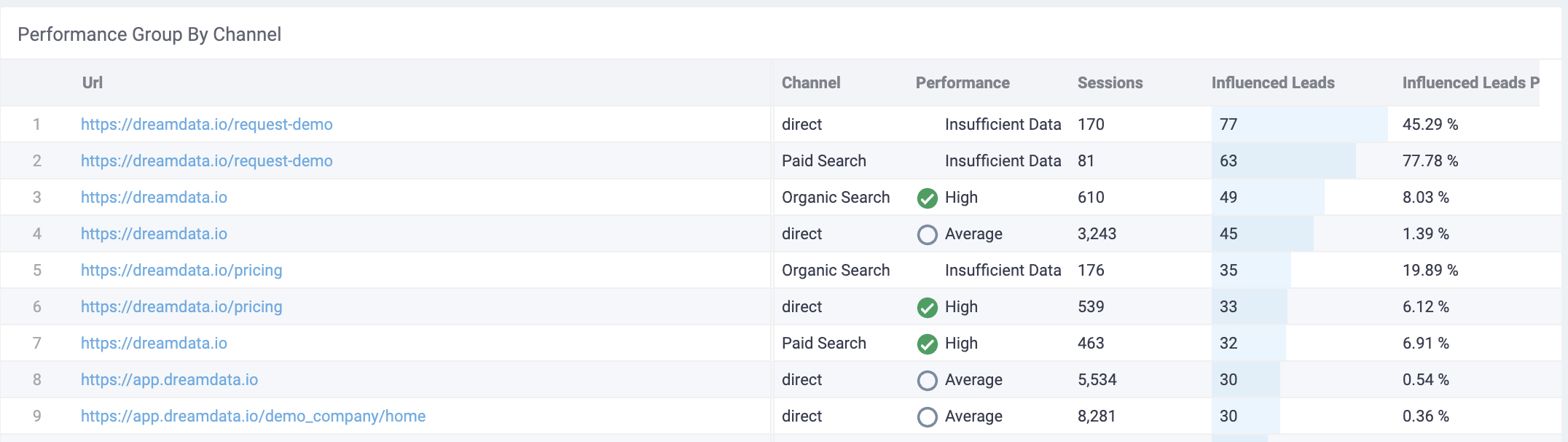Open the dreamdata.io link in row 4
Image resolution: width=1568 pixels, height=442 pixels.
154,233
